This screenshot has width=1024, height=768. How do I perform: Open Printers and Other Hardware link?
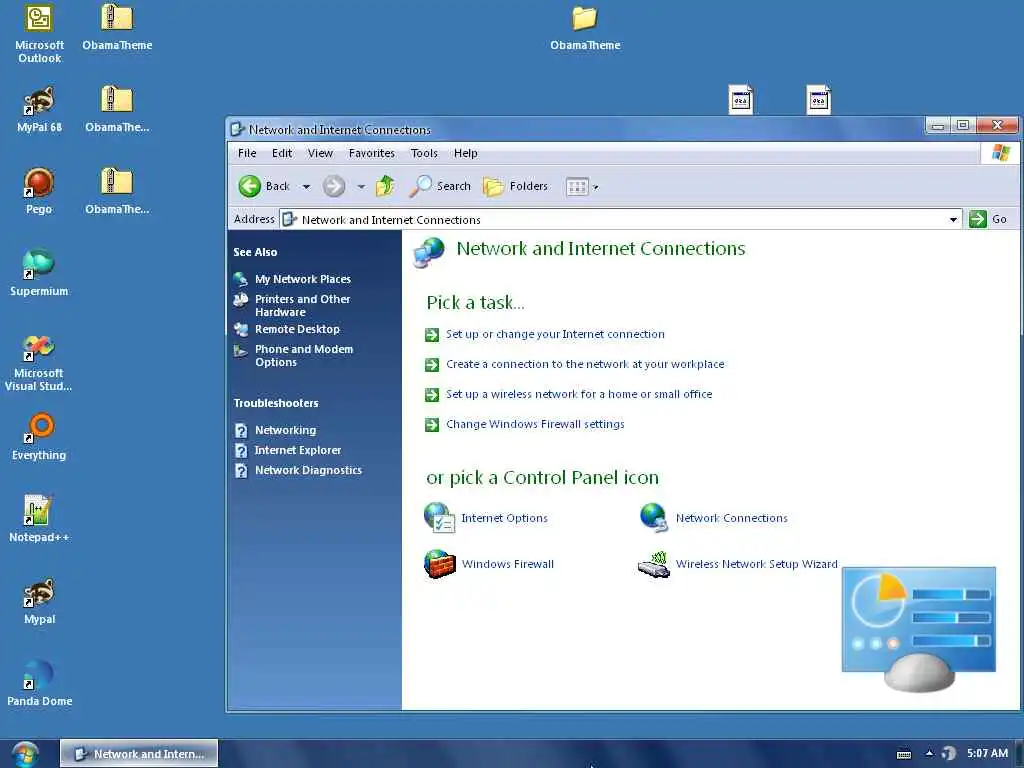coord(302,306)
